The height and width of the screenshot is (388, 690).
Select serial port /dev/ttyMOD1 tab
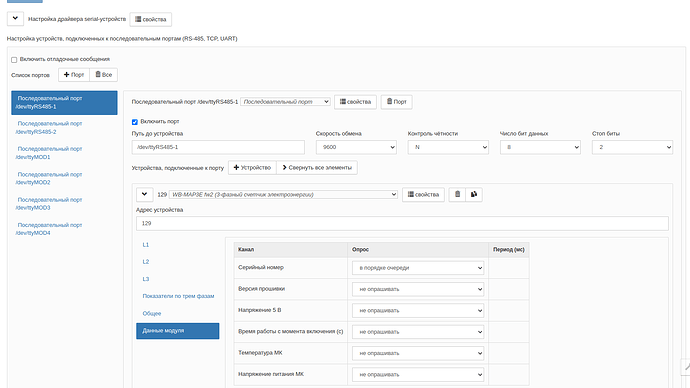(64, 153)
